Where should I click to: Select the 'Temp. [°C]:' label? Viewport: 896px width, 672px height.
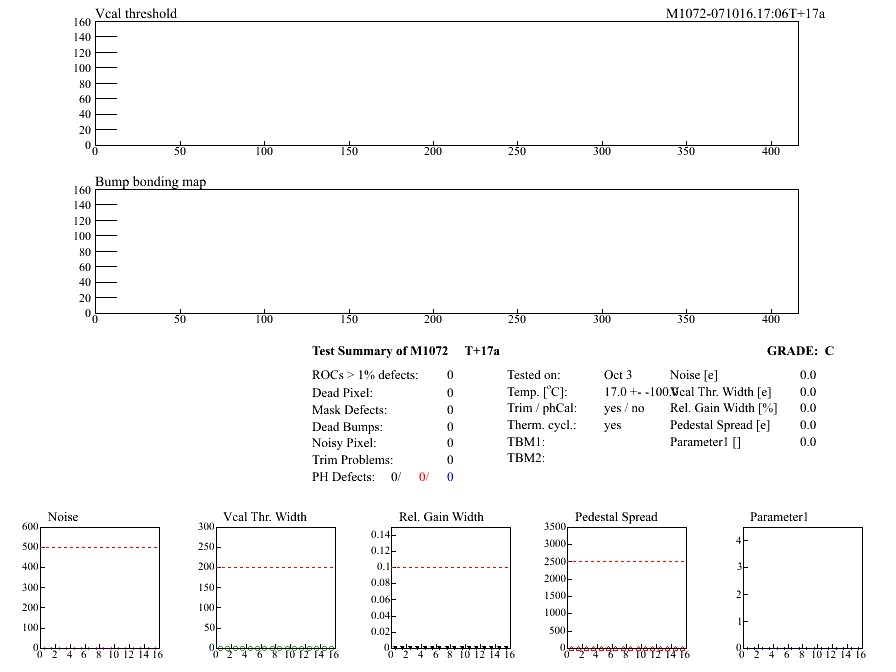pyautogui.click(x=537, y=392)
